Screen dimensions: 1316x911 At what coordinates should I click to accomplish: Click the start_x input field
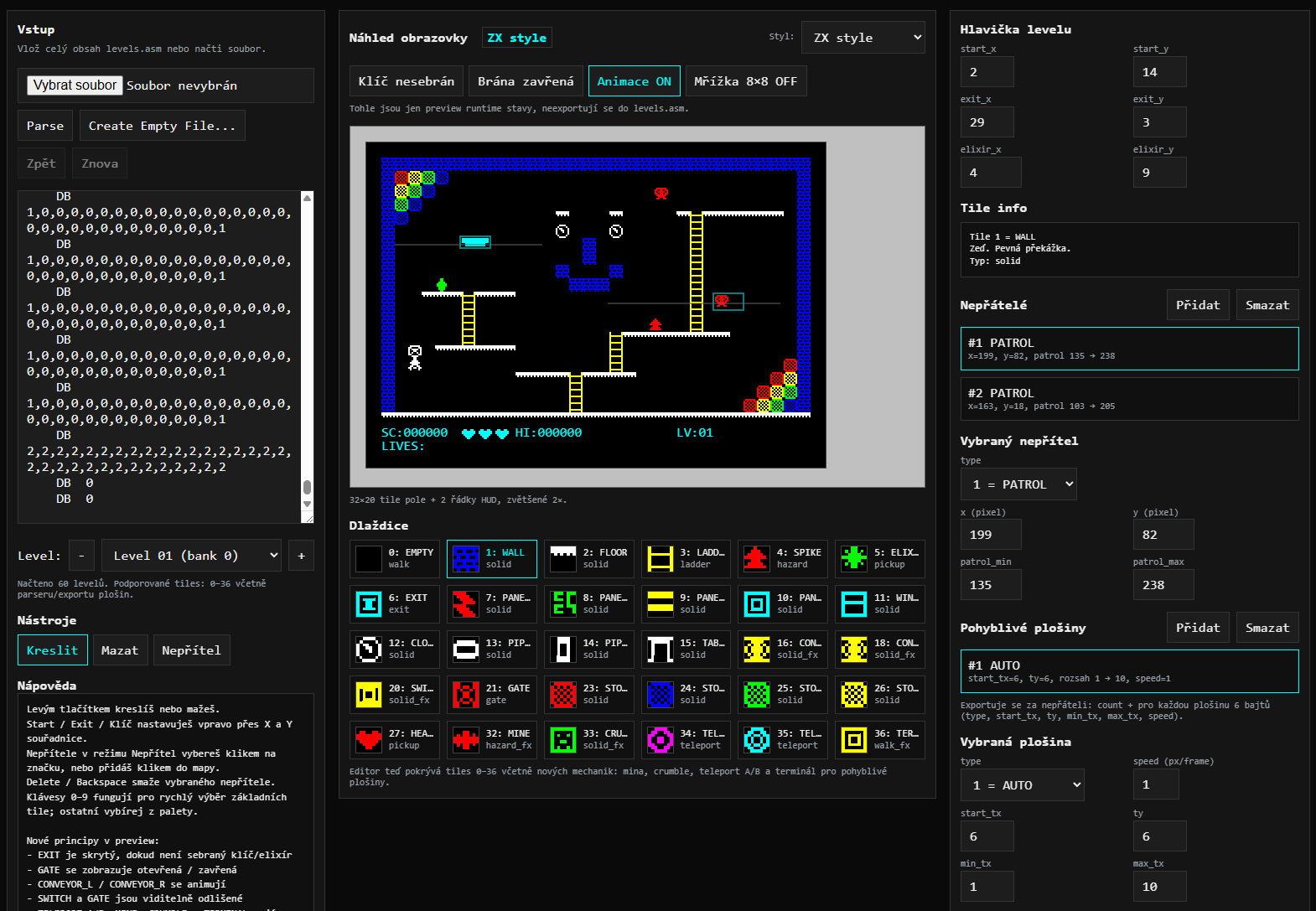coord(987,72)
